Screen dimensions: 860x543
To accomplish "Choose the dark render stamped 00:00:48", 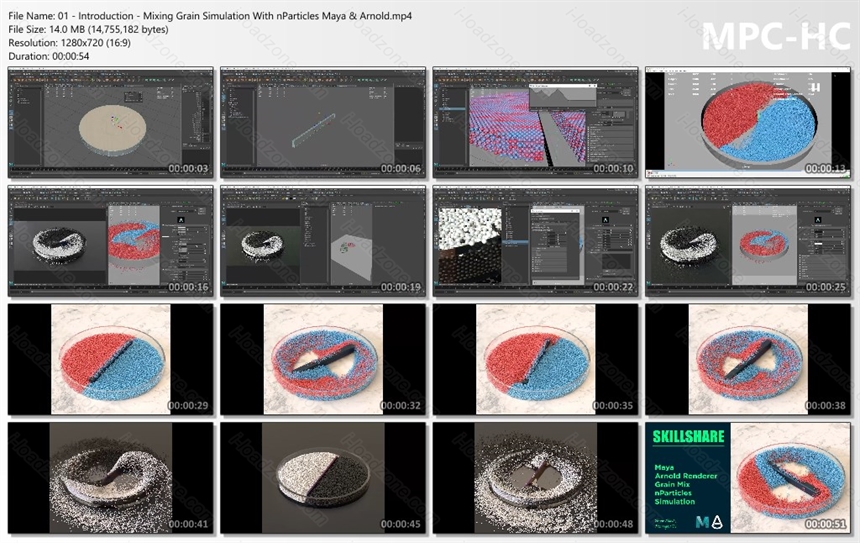I will pyautogui.click(x=535, y=478).
